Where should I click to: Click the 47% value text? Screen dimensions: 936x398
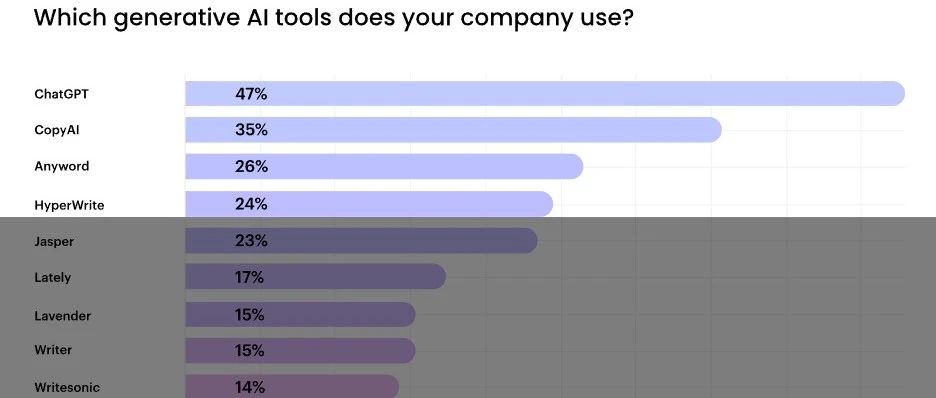click(251, 94)
